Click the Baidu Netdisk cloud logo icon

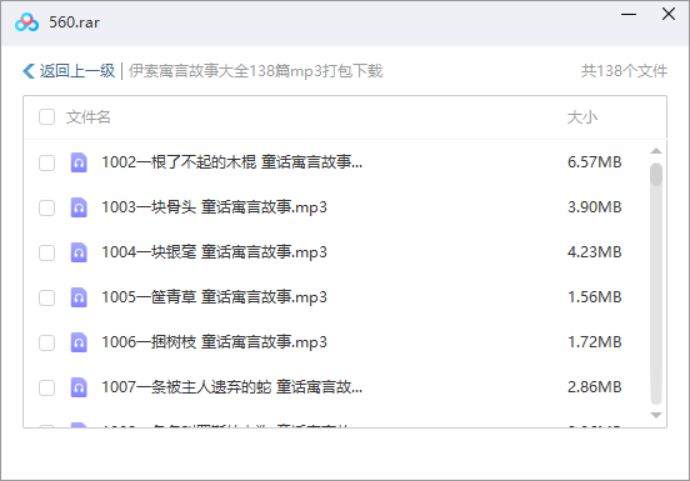click(x=26, y=22)
